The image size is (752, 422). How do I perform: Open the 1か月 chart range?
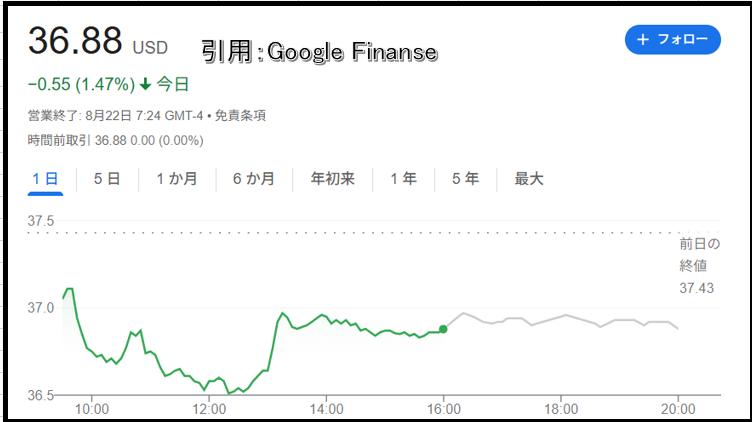pos(177,179)
